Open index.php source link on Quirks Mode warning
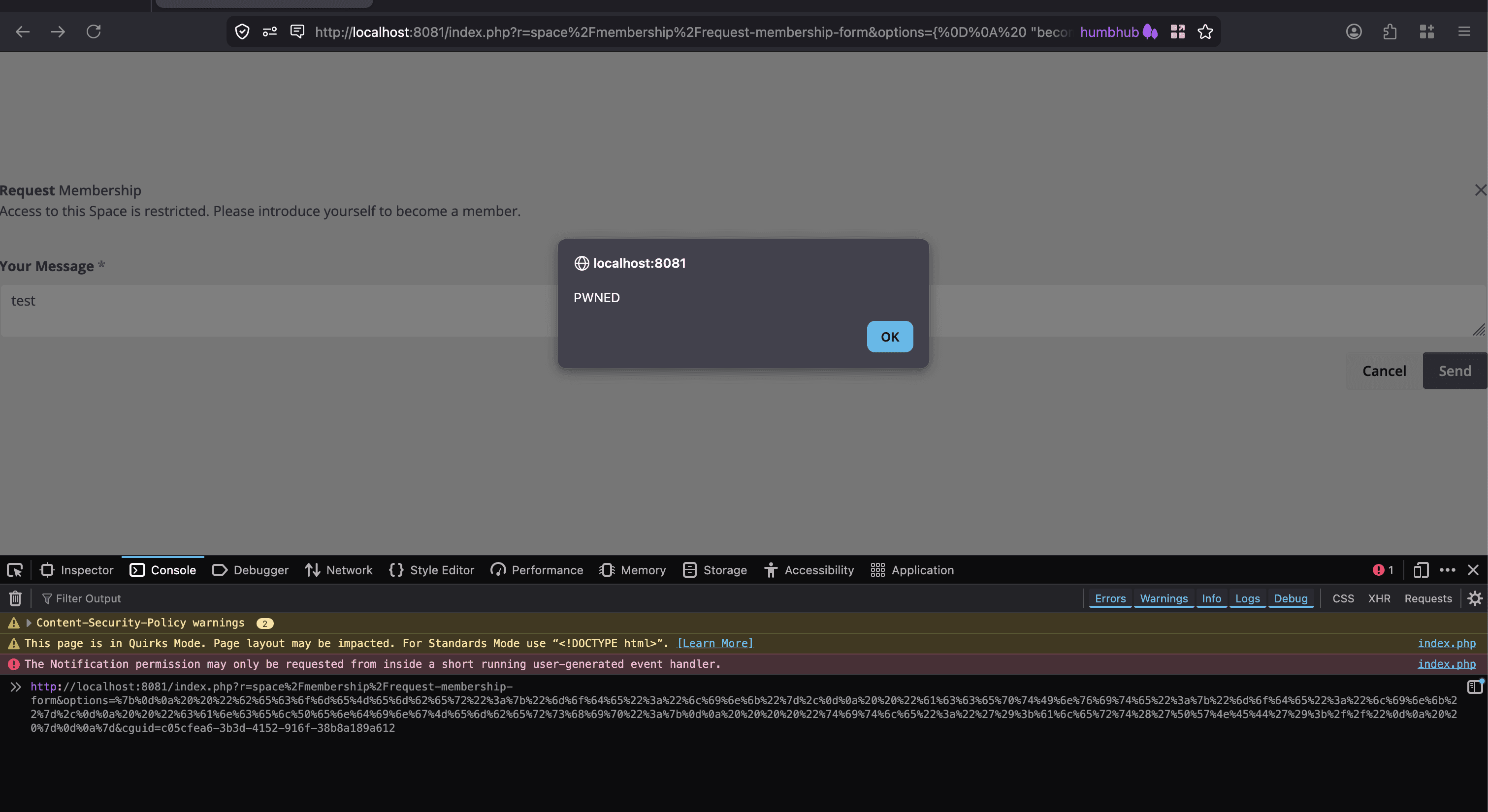Viewport: 1488px width, 812px height. (1447, 643)
